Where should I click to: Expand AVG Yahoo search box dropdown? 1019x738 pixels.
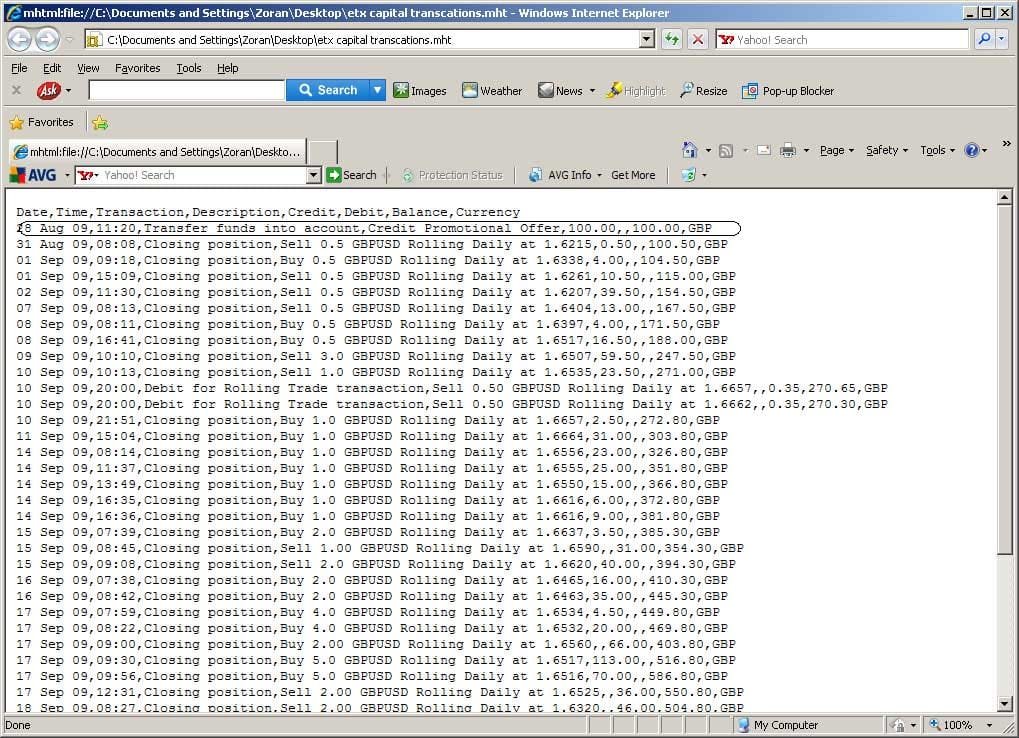pyautogui.click(x=314, y=175)
